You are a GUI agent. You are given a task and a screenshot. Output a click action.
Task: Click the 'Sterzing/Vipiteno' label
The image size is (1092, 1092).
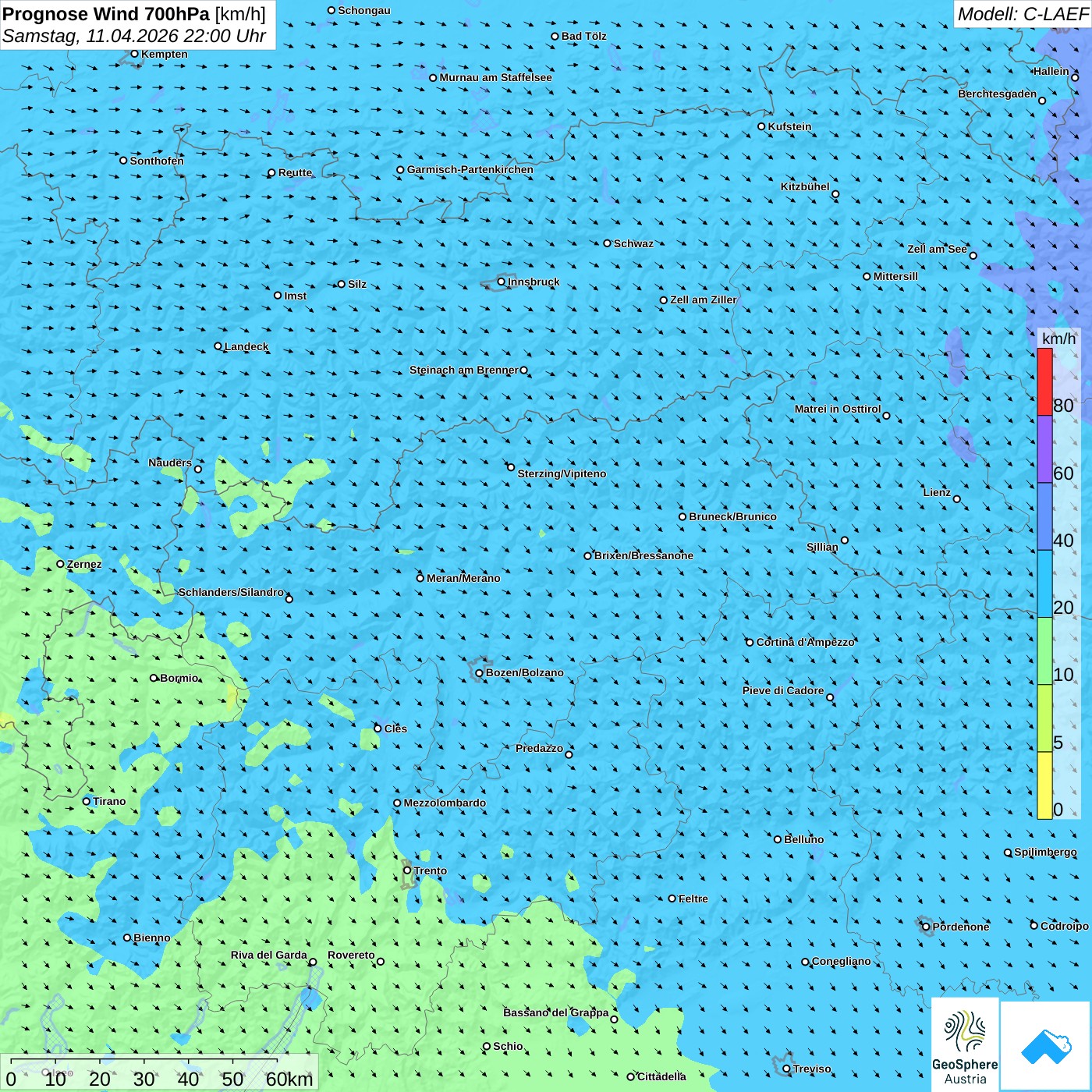(x=562, y=473)
